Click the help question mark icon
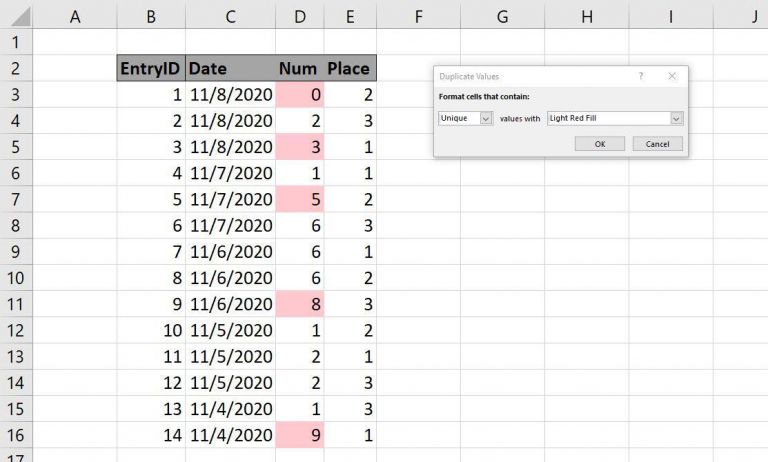This screenshot has height=462, width=768. click(x=641, y=76)
